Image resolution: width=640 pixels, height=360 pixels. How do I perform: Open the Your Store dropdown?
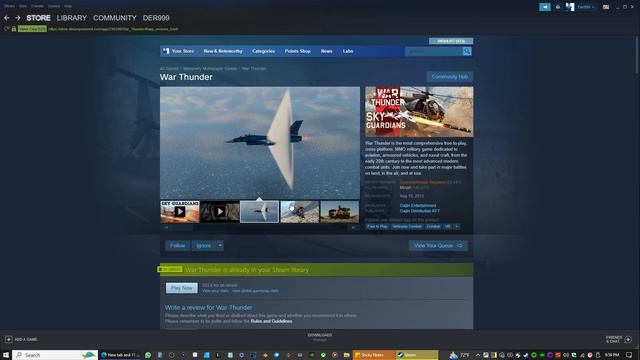pyautogui.click(x=182, y=51)
